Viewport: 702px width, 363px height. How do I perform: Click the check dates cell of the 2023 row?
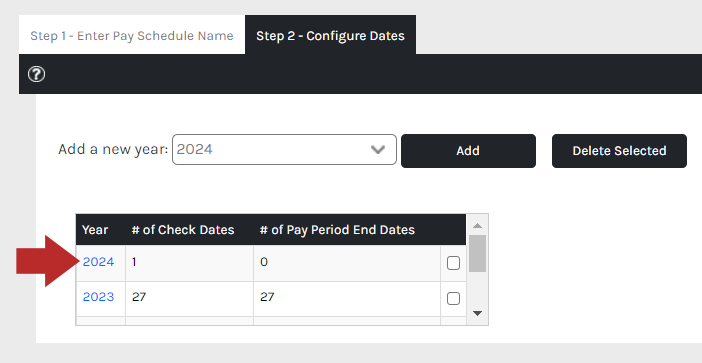189,299
